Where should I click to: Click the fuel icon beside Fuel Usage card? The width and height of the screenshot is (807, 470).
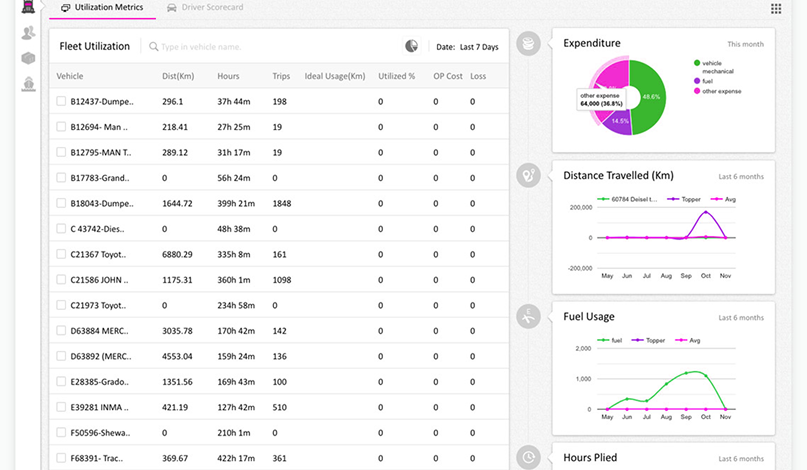click(528, 317)
